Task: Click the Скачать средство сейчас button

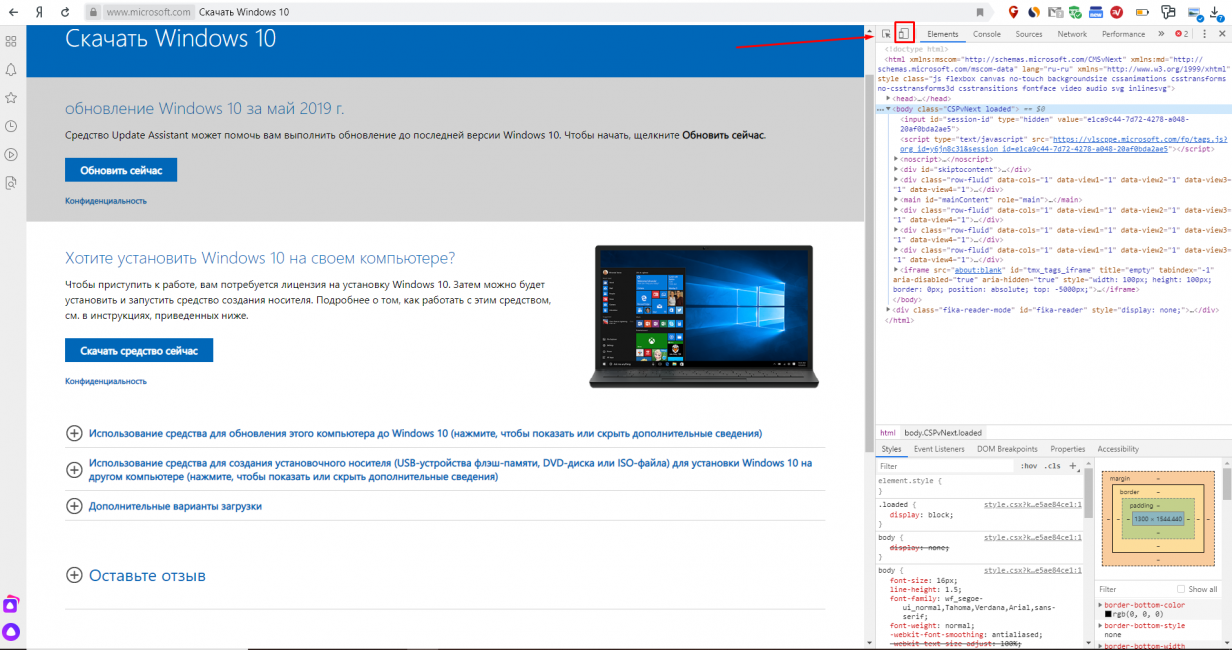Action: pos(139,350)
